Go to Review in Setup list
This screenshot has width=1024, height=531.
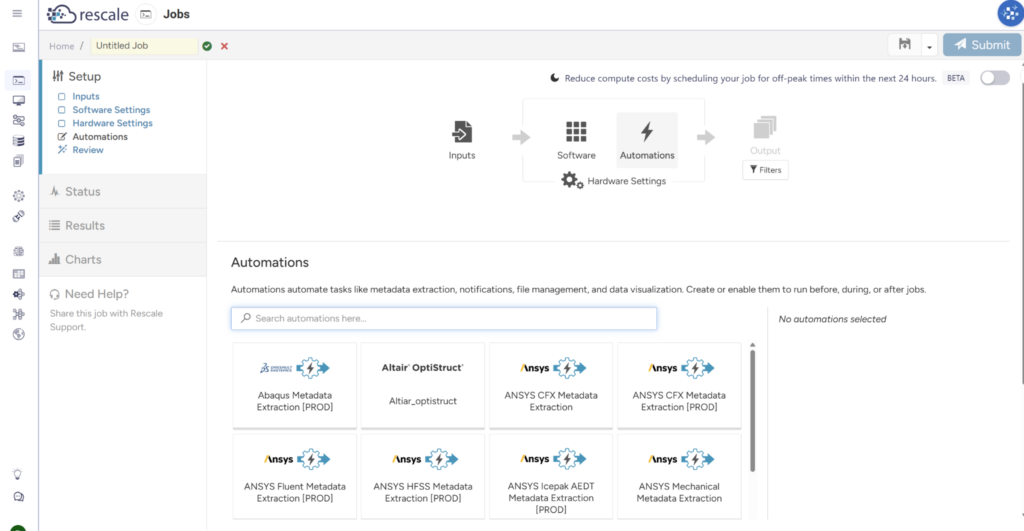tap(88, 150)
